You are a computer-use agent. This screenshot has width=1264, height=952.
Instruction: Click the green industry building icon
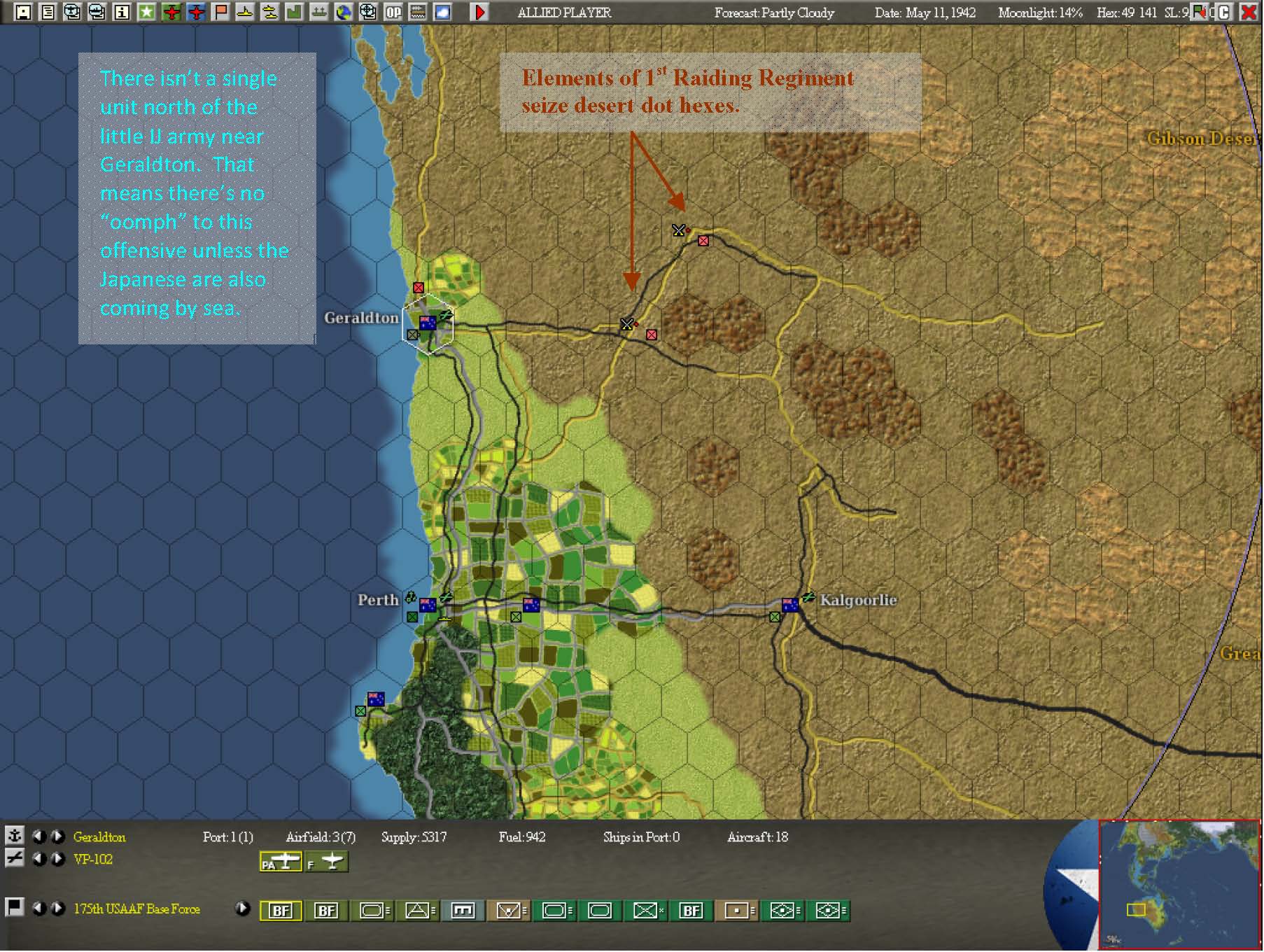coord(294,12)
